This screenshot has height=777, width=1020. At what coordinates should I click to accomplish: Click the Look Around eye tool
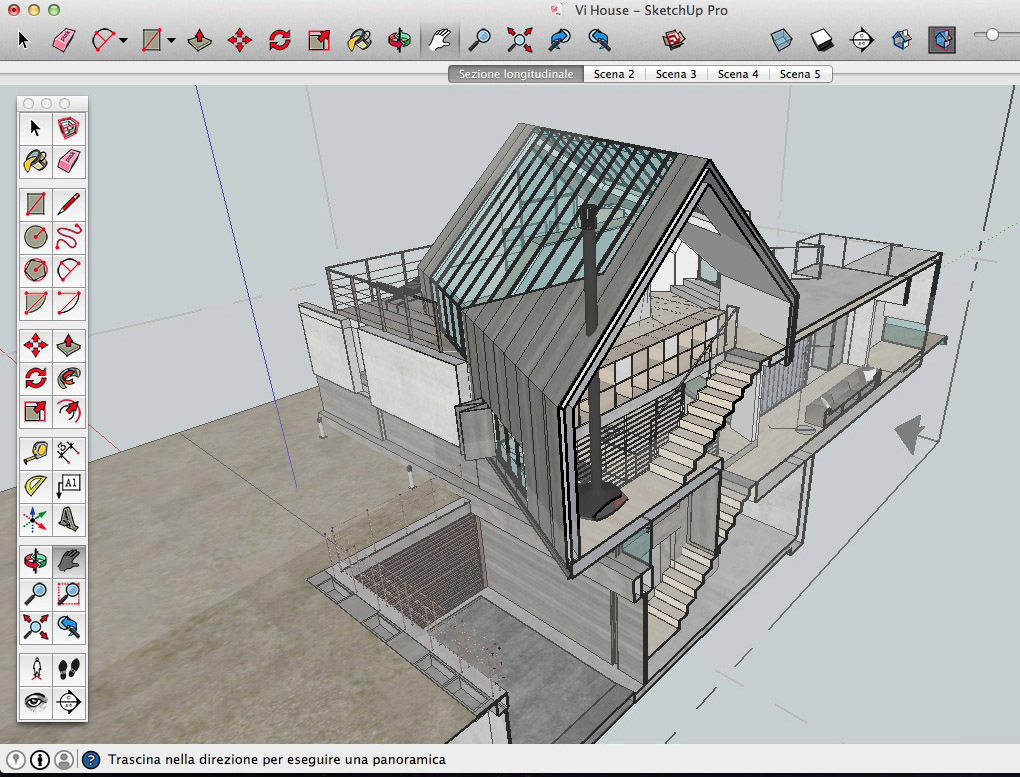pyautogui.click(x=36, y=701)
